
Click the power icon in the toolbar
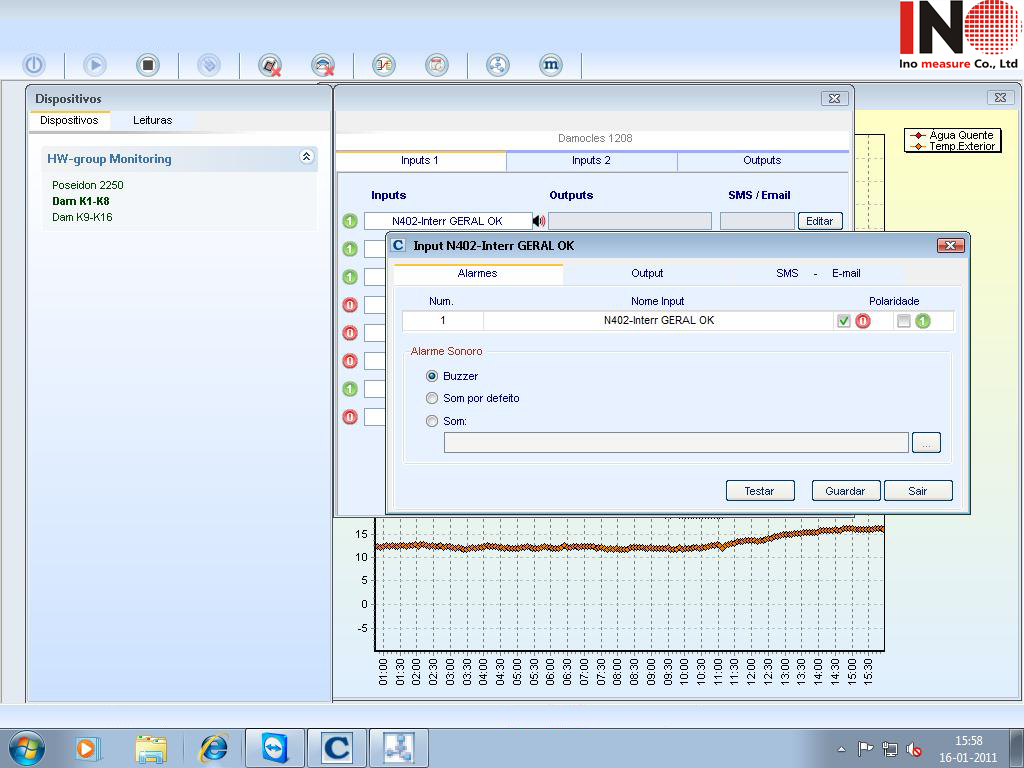34,65
